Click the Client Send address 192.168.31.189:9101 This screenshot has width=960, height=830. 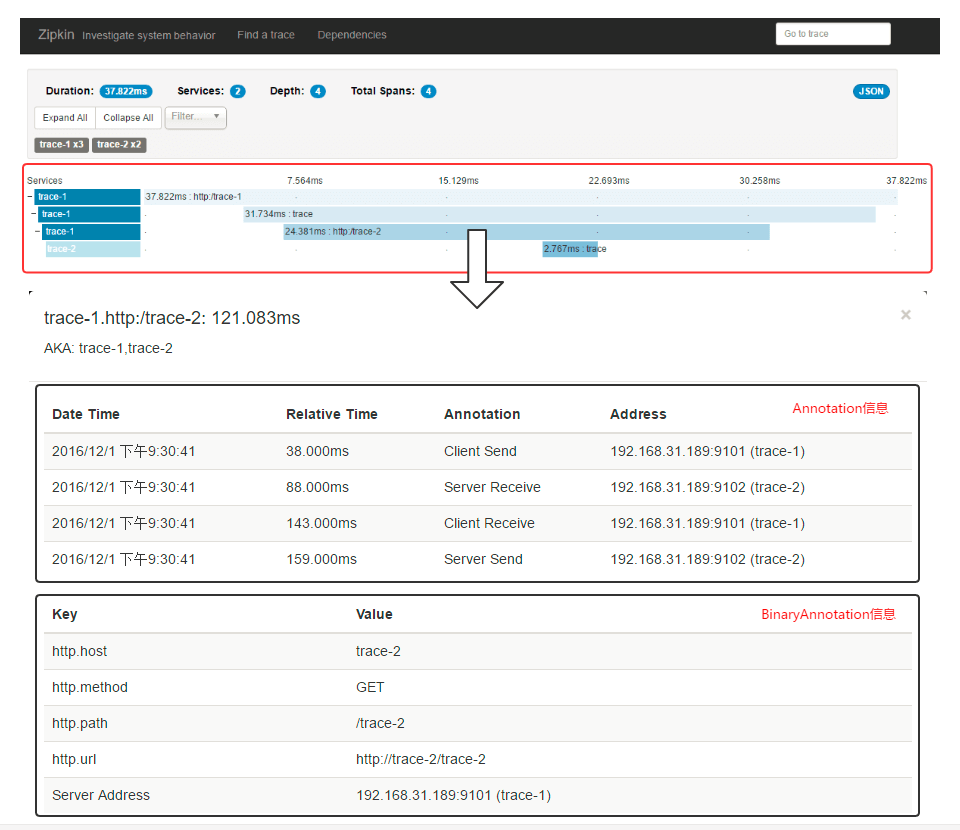pyautogui.click(x=707, y=451)
